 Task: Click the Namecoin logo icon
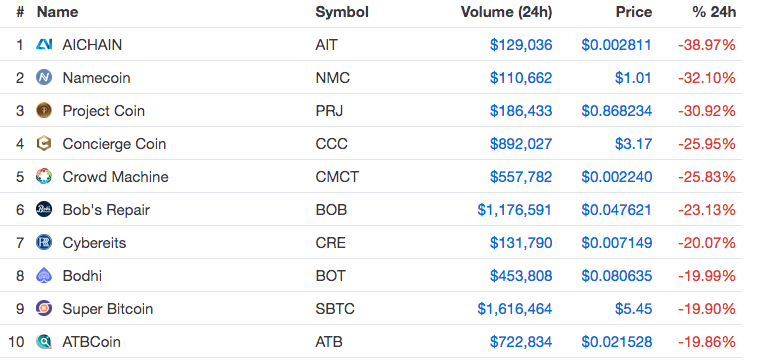44,78
